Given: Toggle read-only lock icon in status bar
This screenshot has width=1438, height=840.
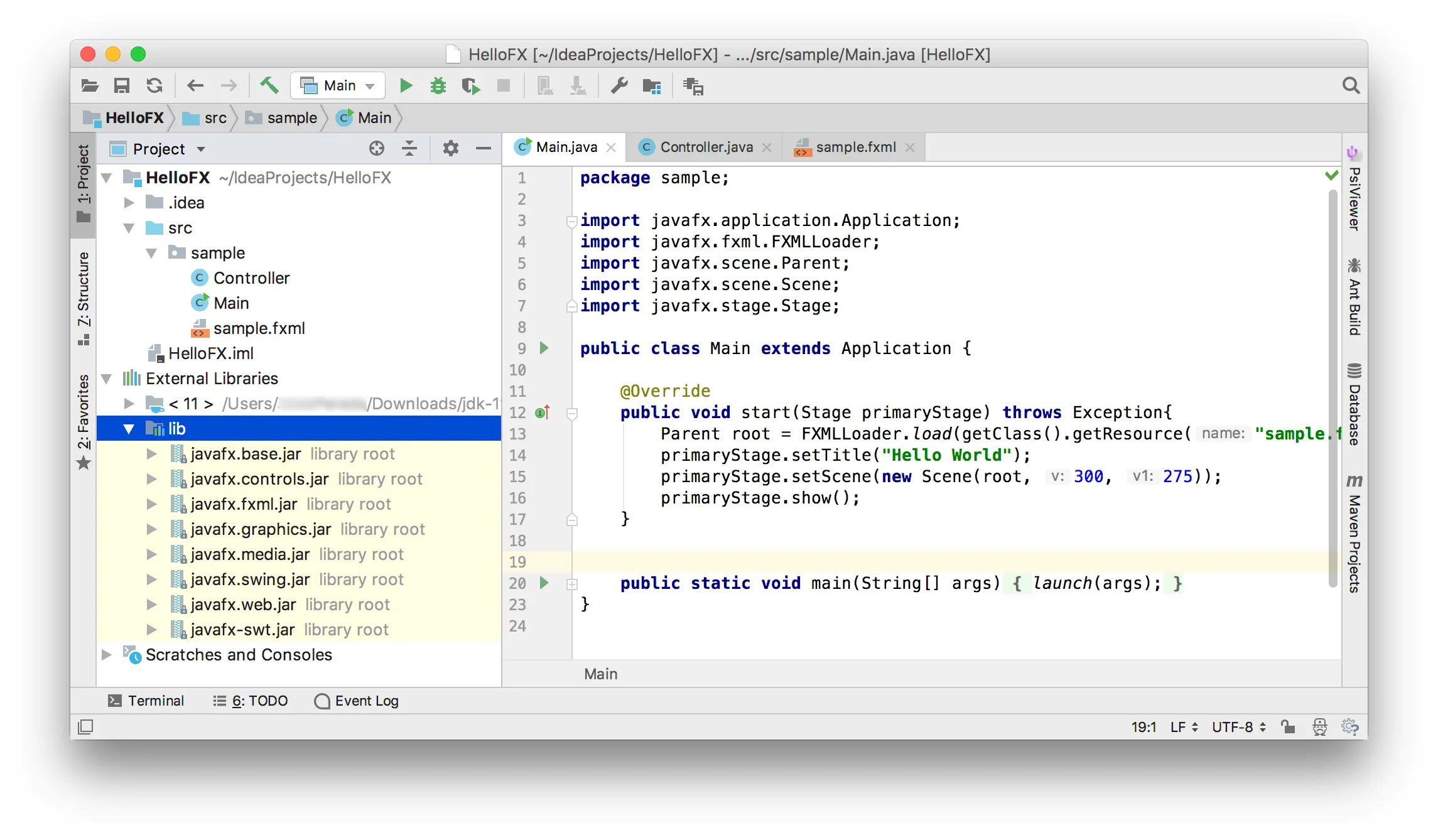Looking at the screenshot, I should (x=1288, y=727).
